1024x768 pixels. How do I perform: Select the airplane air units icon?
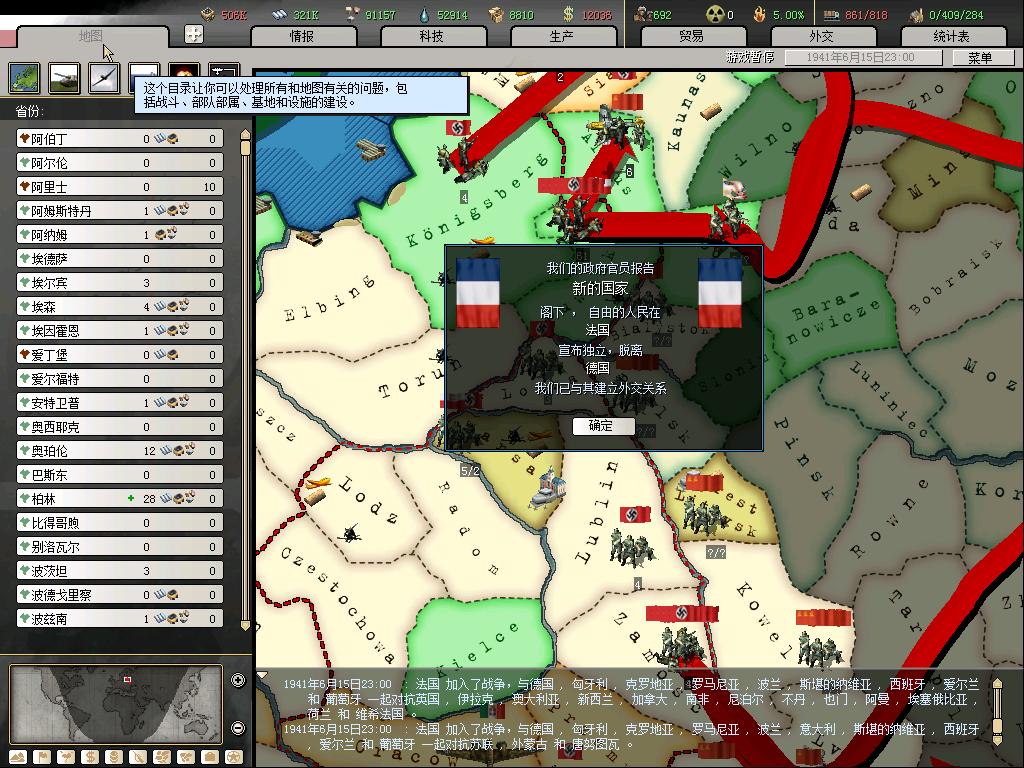[104, 78]
